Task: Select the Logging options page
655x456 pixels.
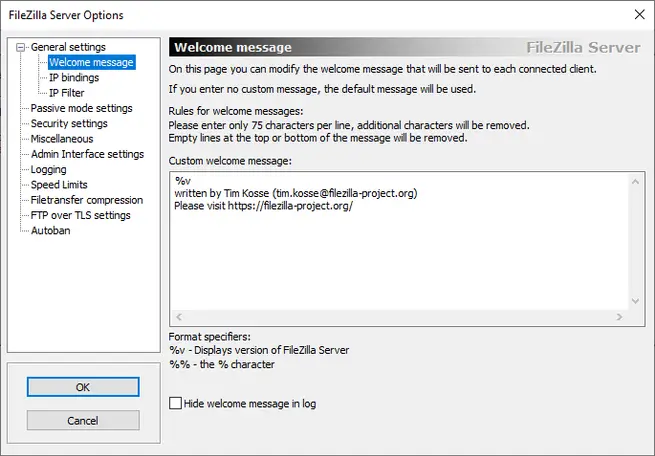Action: 48,170
